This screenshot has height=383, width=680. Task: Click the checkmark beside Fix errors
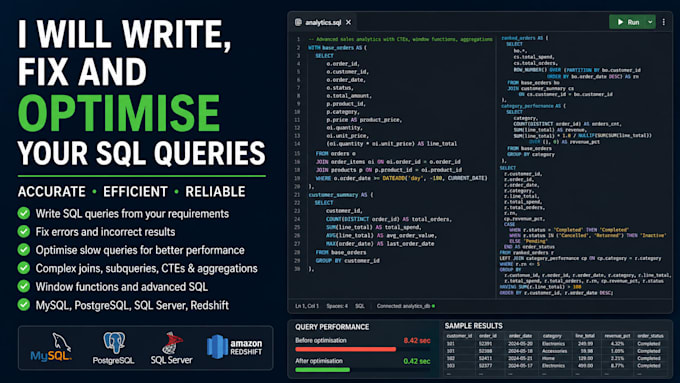pos(24,232)
